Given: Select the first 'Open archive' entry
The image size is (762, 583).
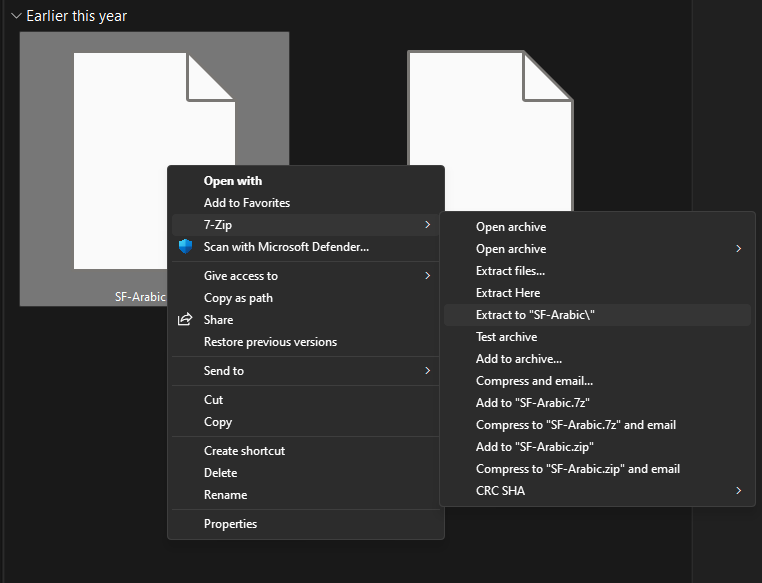Looking at the screenshot, I should pos(597,227).
